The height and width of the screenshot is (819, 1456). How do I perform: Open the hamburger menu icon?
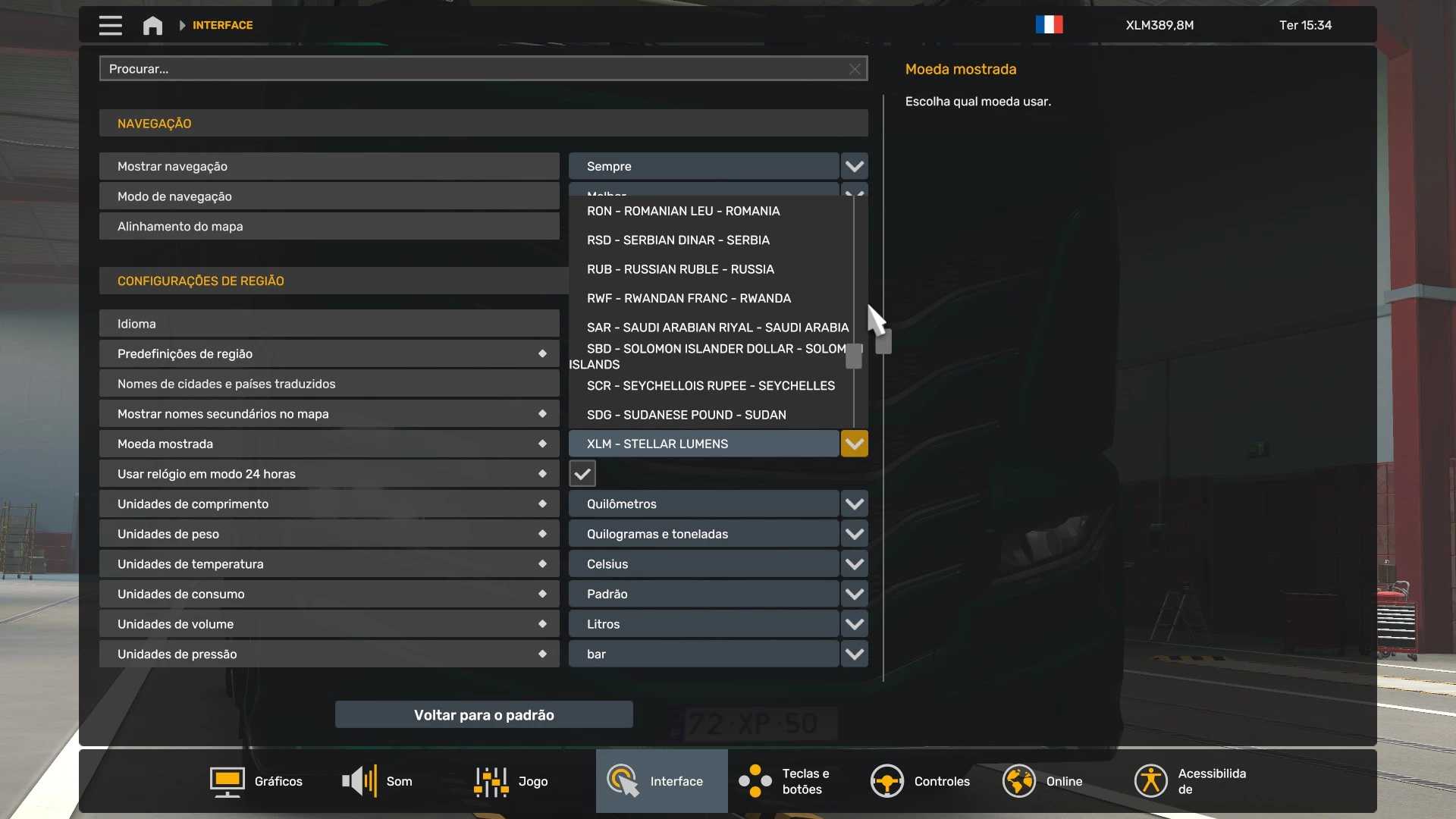110,25
